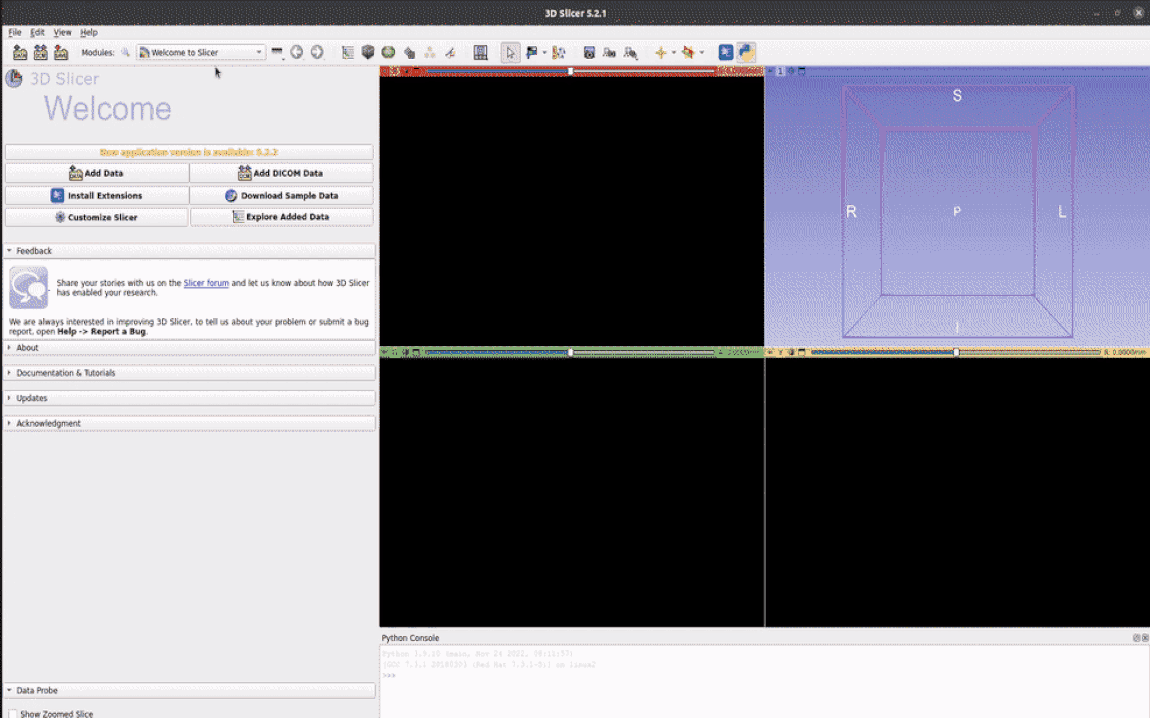Screen dimensions: 1150x718
Task: Collapse the Data Probe panel
Action: [x=190, y=690]
